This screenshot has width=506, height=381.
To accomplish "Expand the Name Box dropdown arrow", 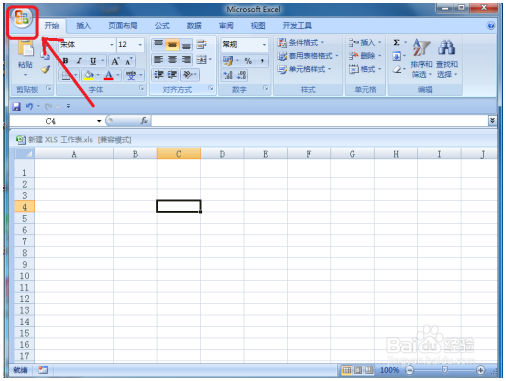I will coord(99,121).
